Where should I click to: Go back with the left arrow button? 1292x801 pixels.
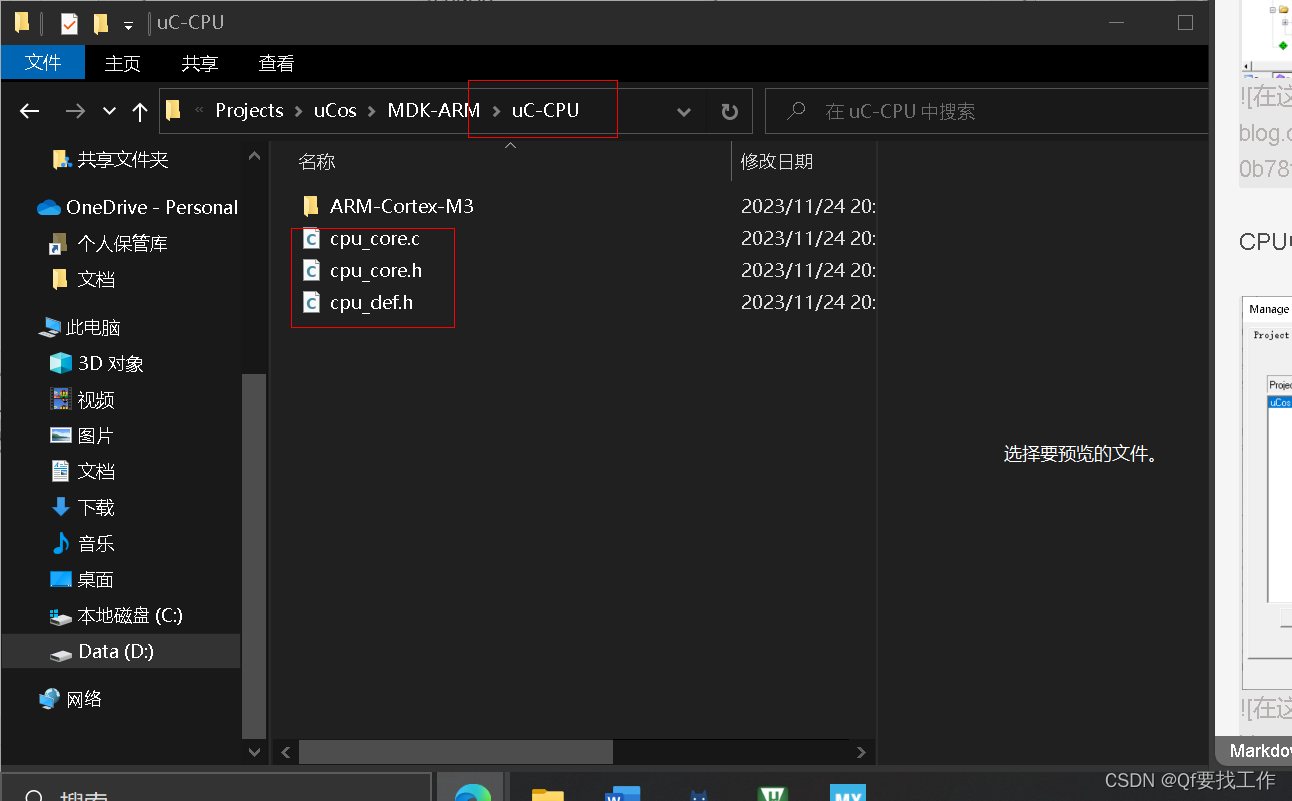click(x=30, y=111)
